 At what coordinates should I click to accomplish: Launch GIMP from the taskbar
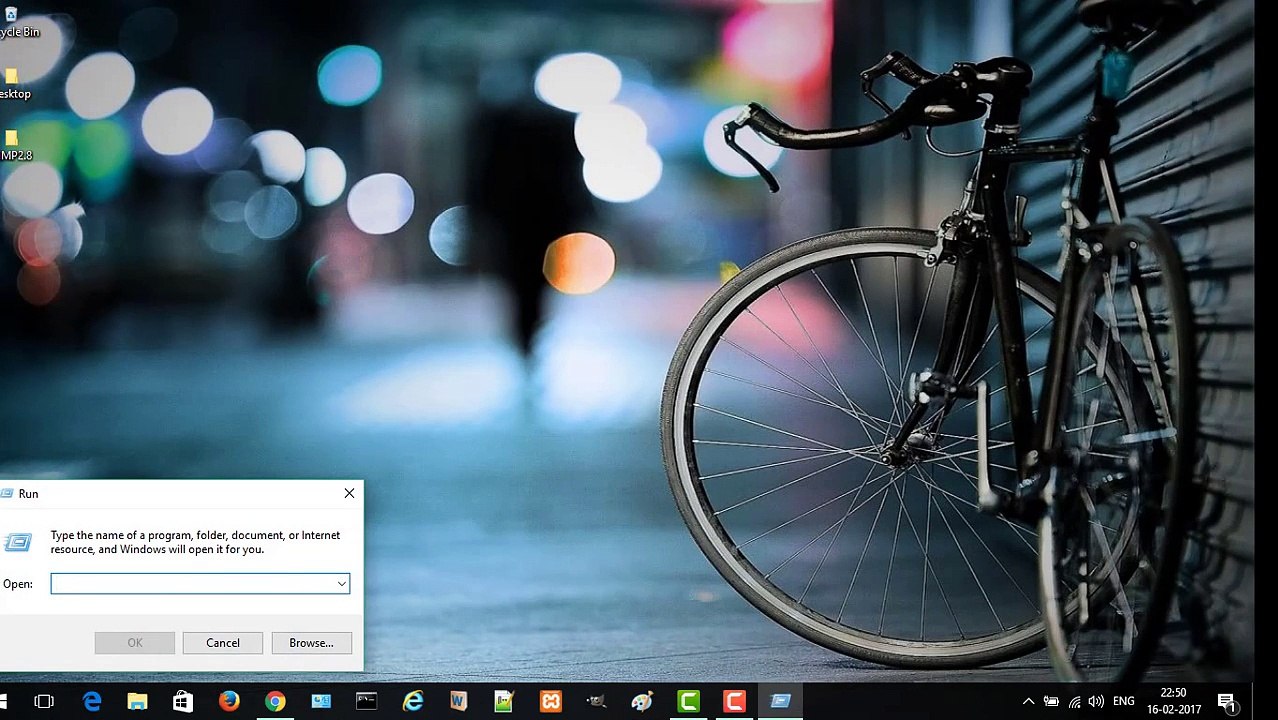tap(597, 702)
